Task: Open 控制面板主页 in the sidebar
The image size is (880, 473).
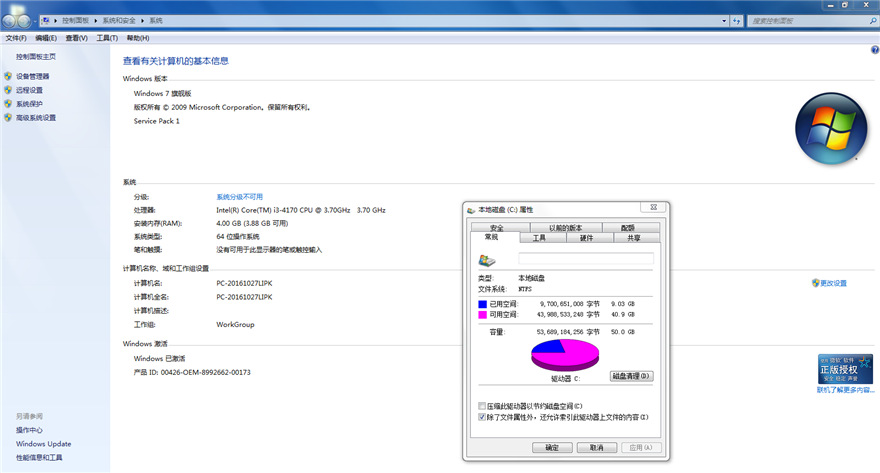Action: (x=36, y=57)
